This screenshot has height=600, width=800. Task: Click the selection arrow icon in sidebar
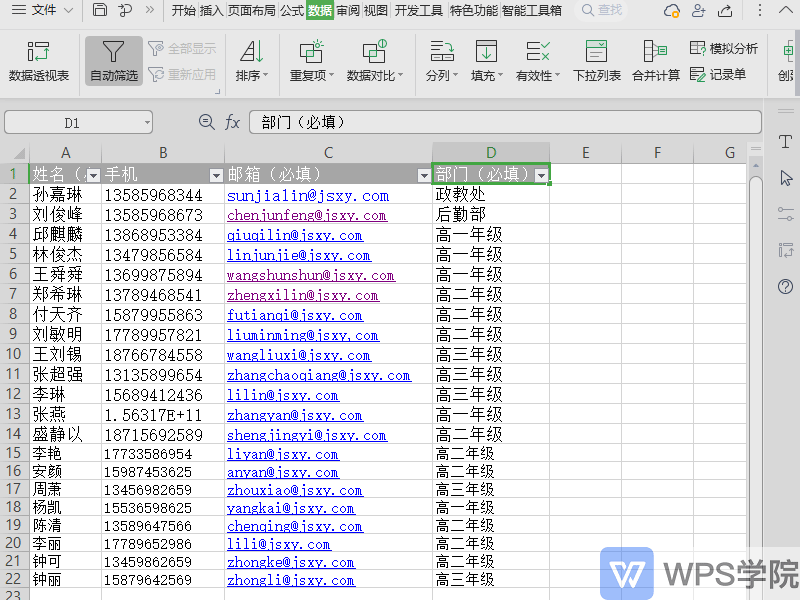click(786, 178)
